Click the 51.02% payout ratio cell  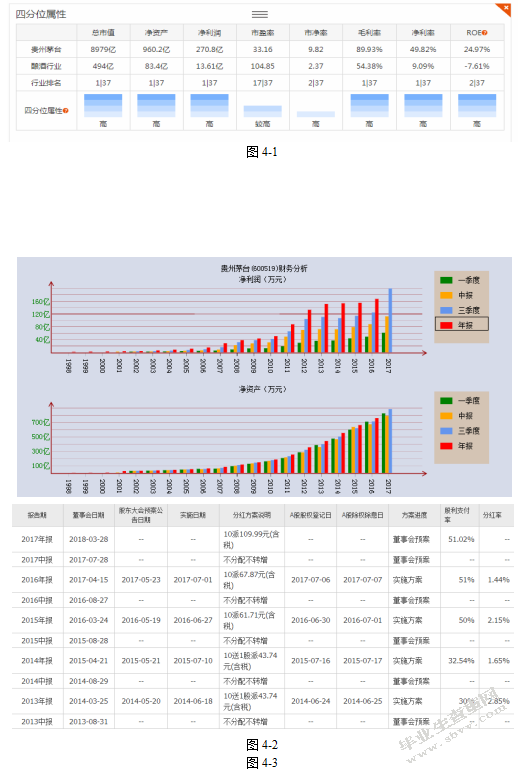pyautogui.click(x=461, y=539)
